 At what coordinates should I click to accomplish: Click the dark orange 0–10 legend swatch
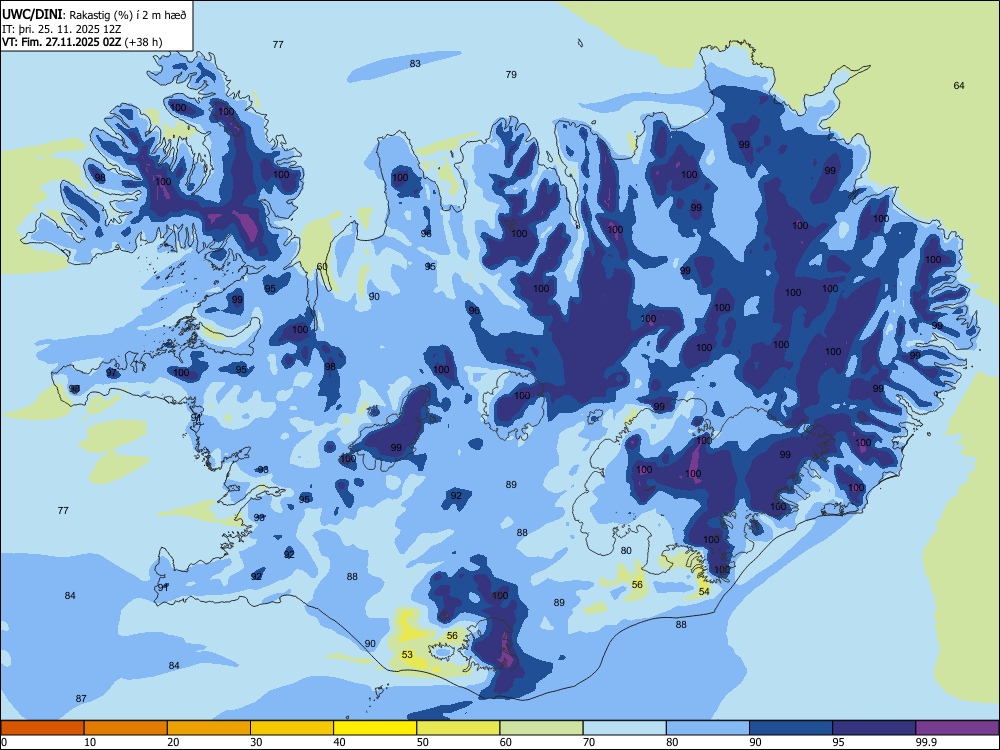point(42,728)
